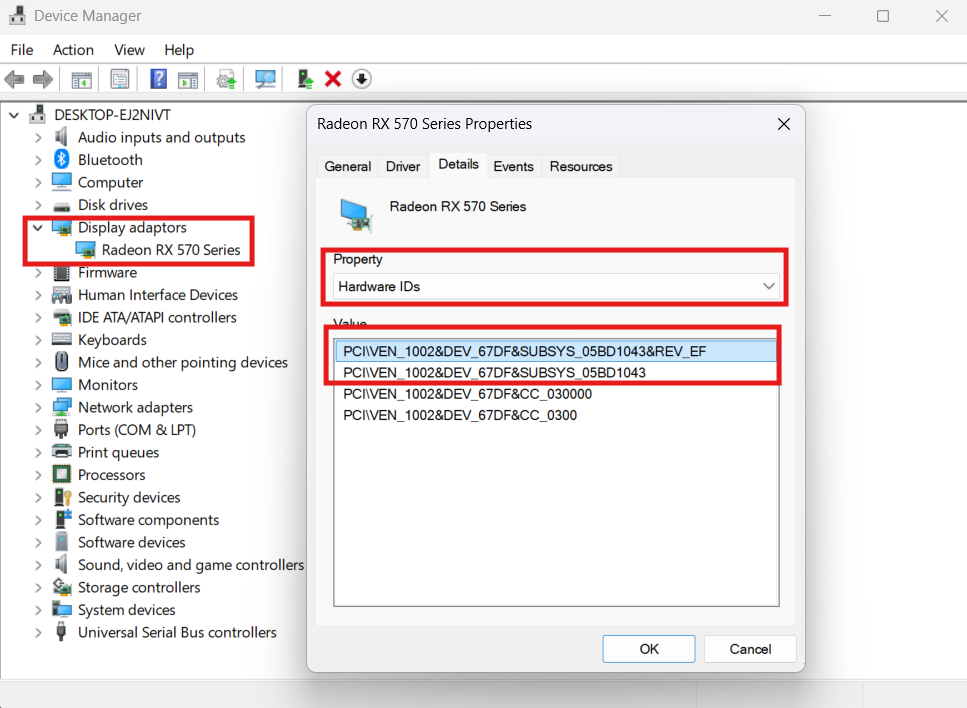Click the blue question mark Help icon
This screenshot has height=708, width=967.
(x=158, y=79)
